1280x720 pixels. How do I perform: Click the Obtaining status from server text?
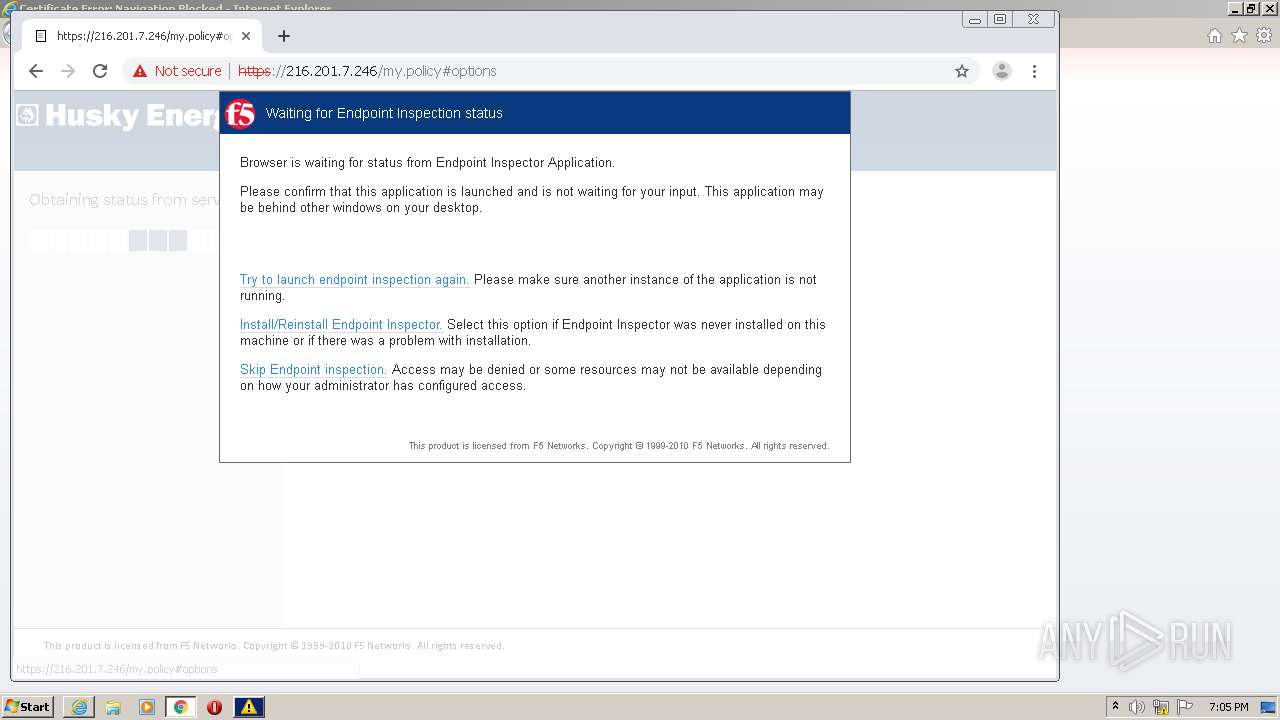(x=125, y=200)
